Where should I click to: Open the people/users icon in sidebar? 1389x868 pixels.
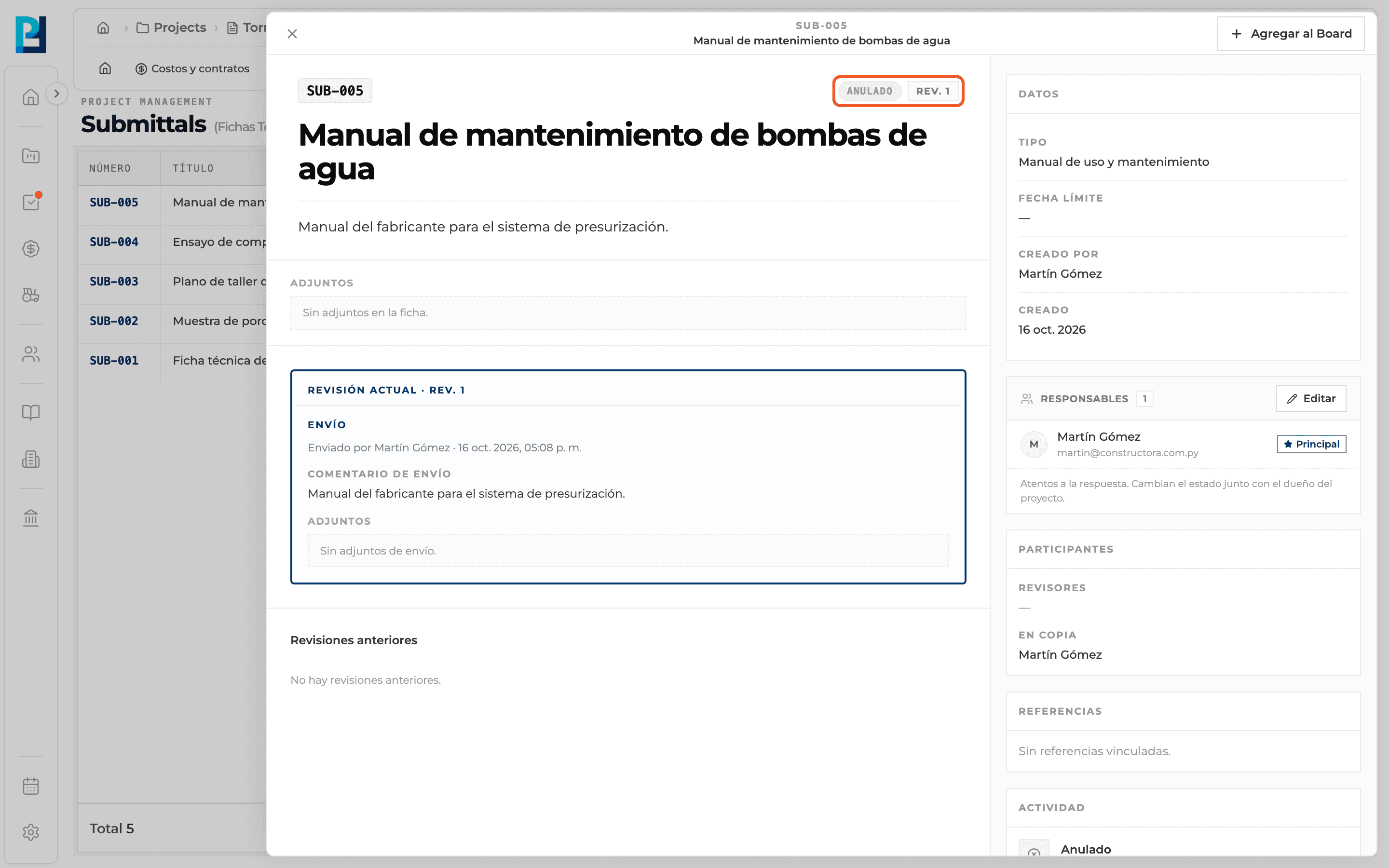coord(31,354)
